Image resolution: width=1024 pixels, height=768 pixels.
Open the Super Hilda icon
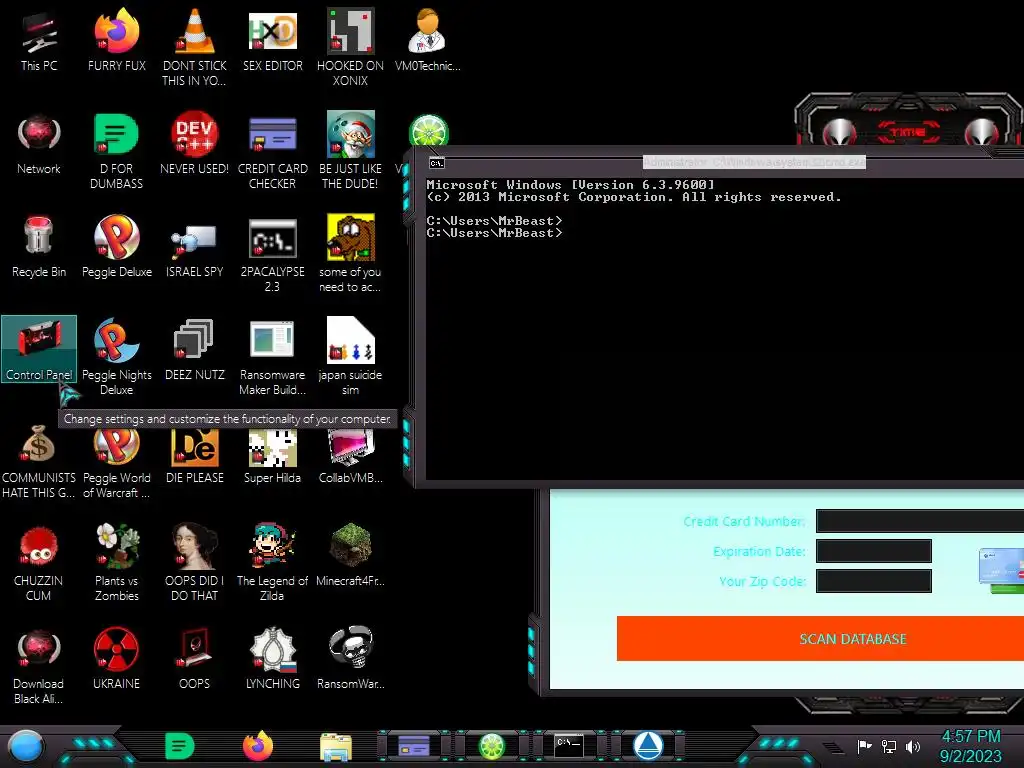(272, 455)
